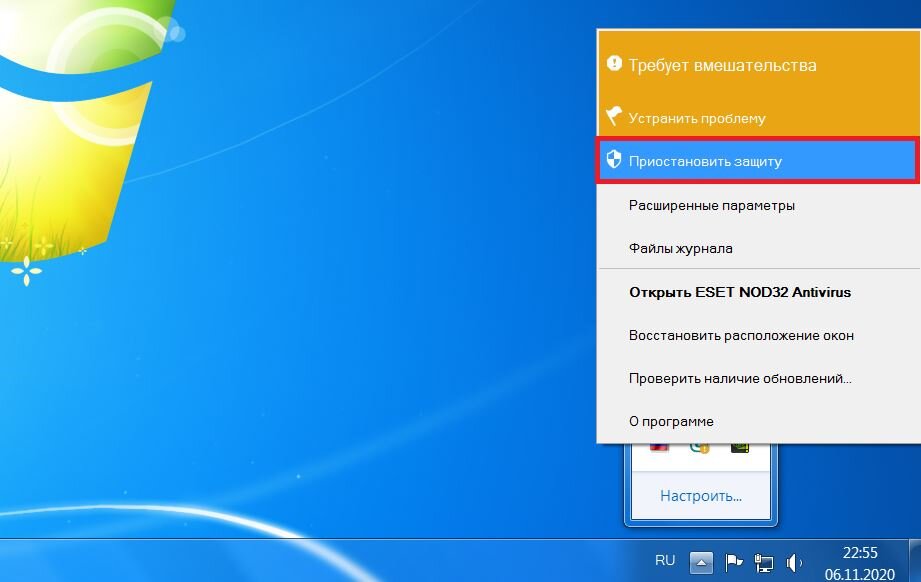Select 'Приостановить защиту' in ESET menu
921x582 pixels.
pos(758,161)
